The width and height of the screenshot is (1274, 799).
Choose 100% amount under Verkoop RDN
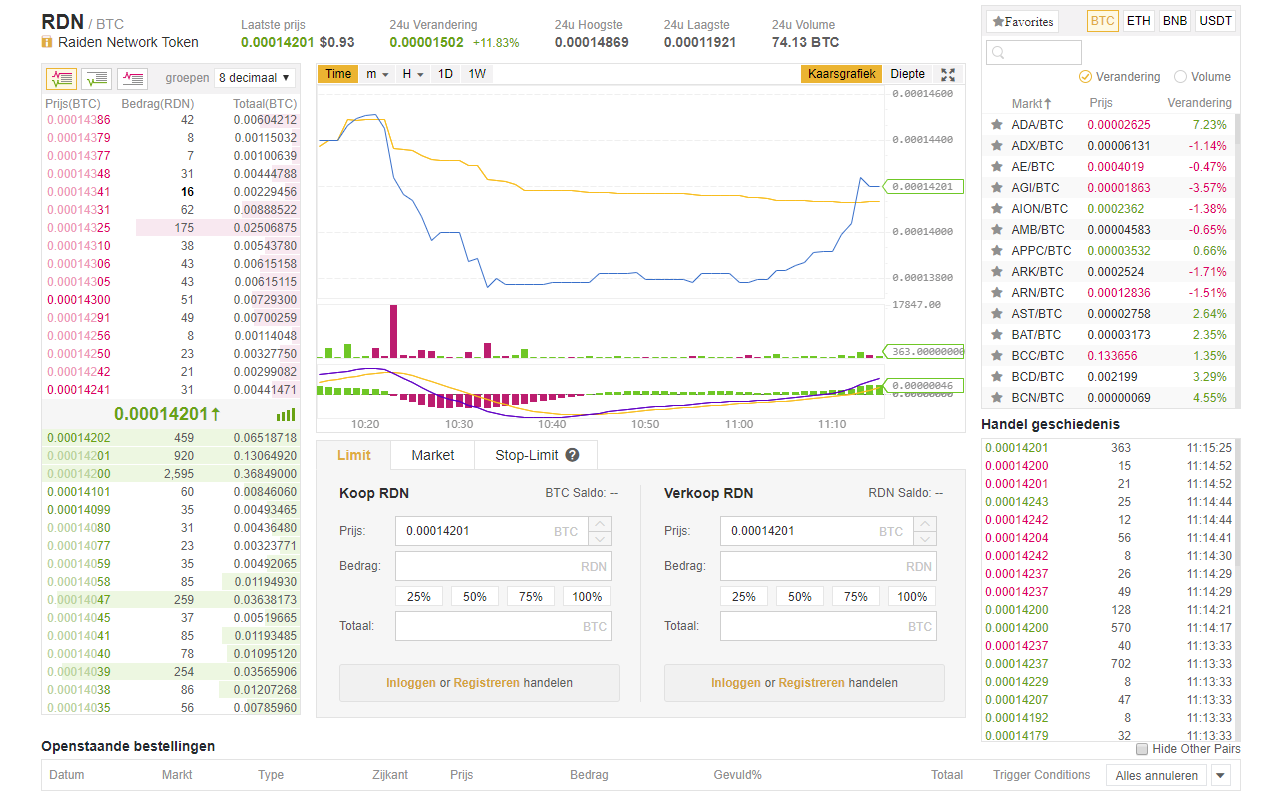click(x=912, y=597)
